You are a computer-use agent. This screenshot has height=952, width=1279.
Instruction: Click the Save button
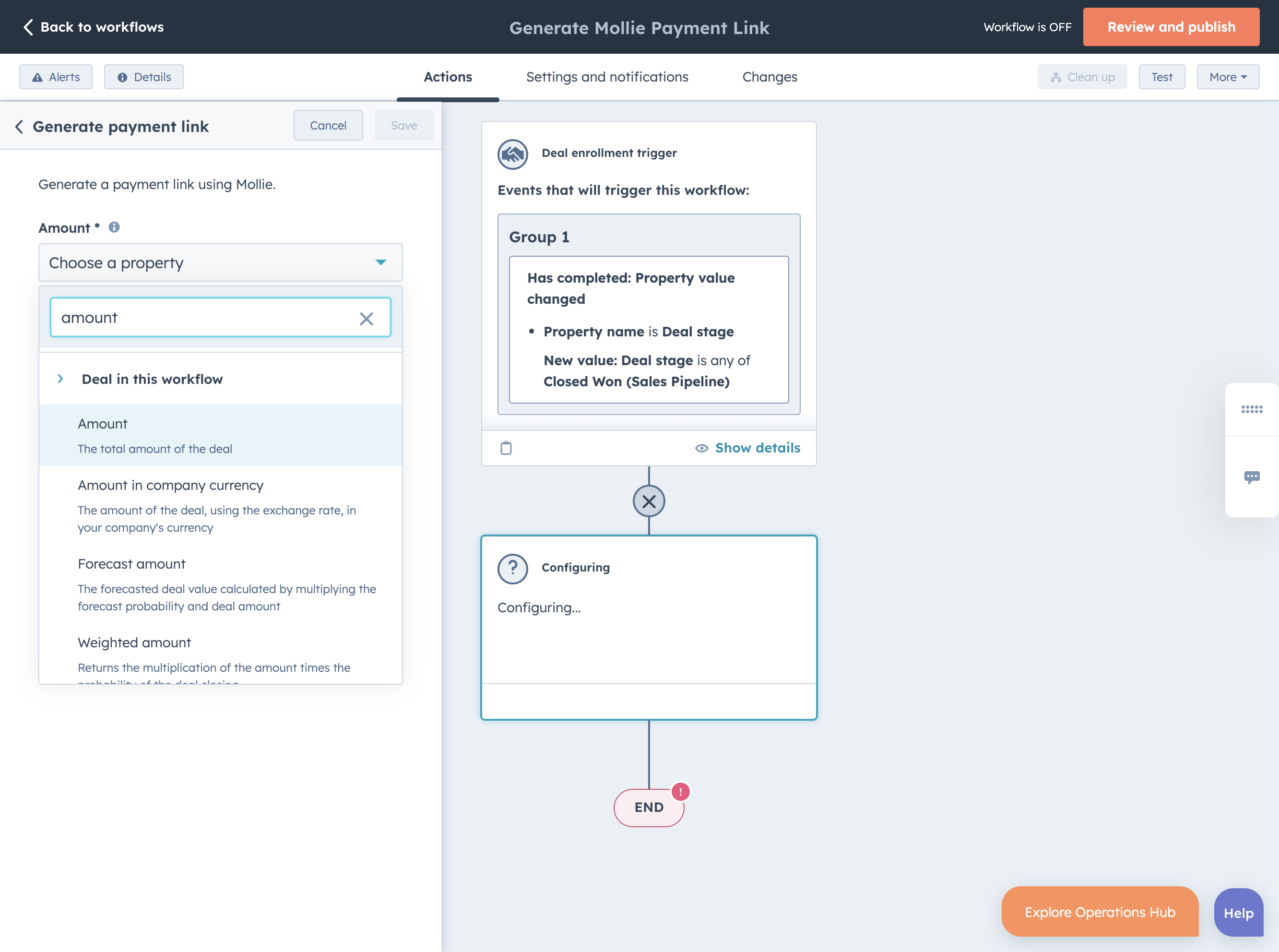tap(404, 125)
